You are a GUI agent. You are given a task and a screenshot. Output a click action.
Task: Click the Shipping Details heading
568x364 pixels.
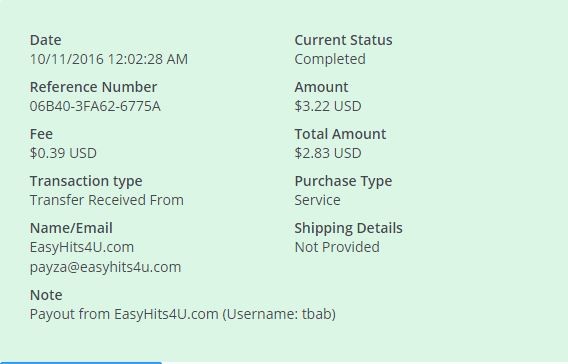tap(348, 228)
